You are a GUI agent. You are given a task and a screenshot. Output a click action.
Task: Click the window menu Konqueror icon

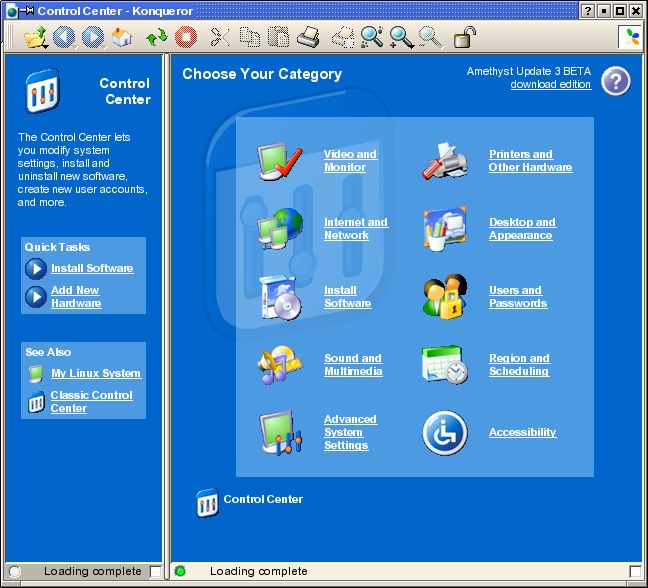tap(12, 11)
